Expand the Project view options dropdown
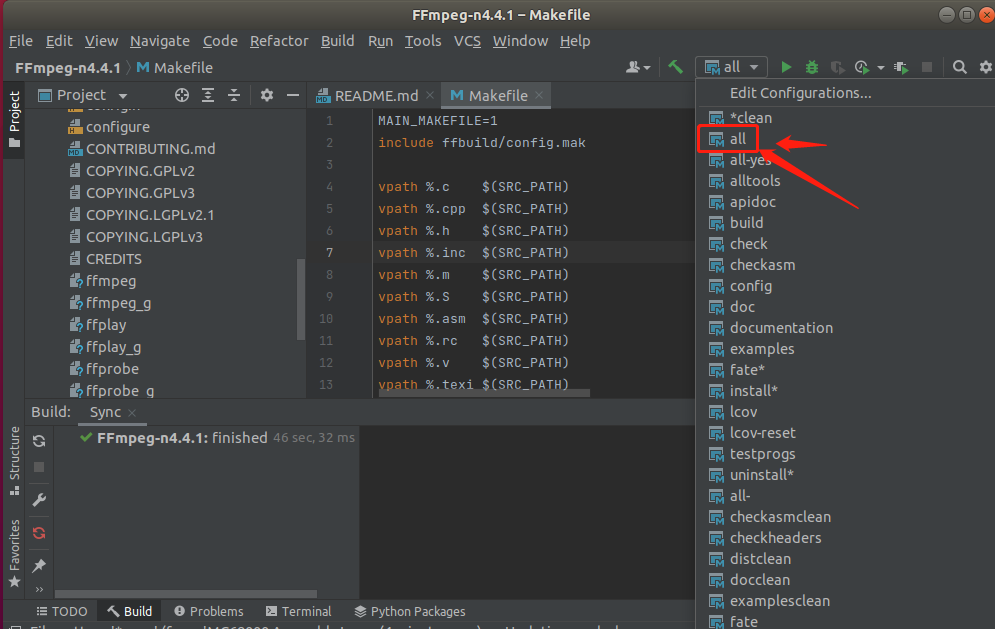Viewport: 995px width, 629px height. (x=122, y=95)
